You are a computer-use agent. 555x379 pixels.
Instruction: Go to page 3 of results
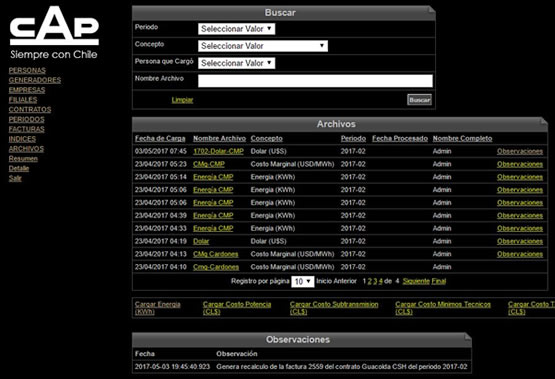(375, 281)
